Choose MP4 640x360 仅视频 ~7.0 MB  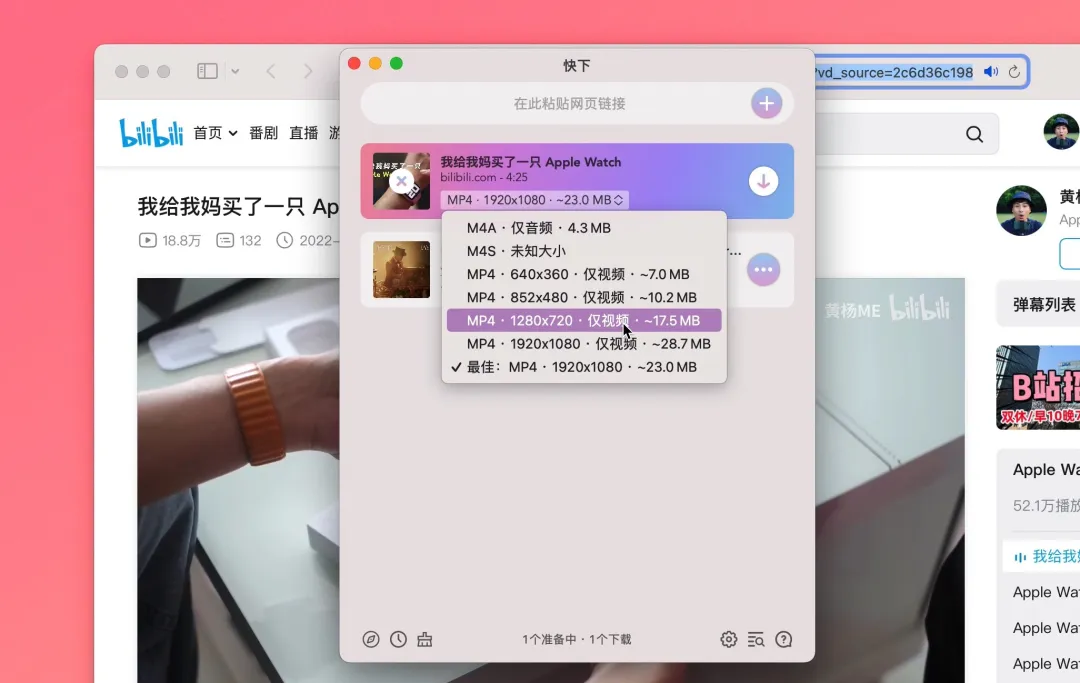(584, 274)
